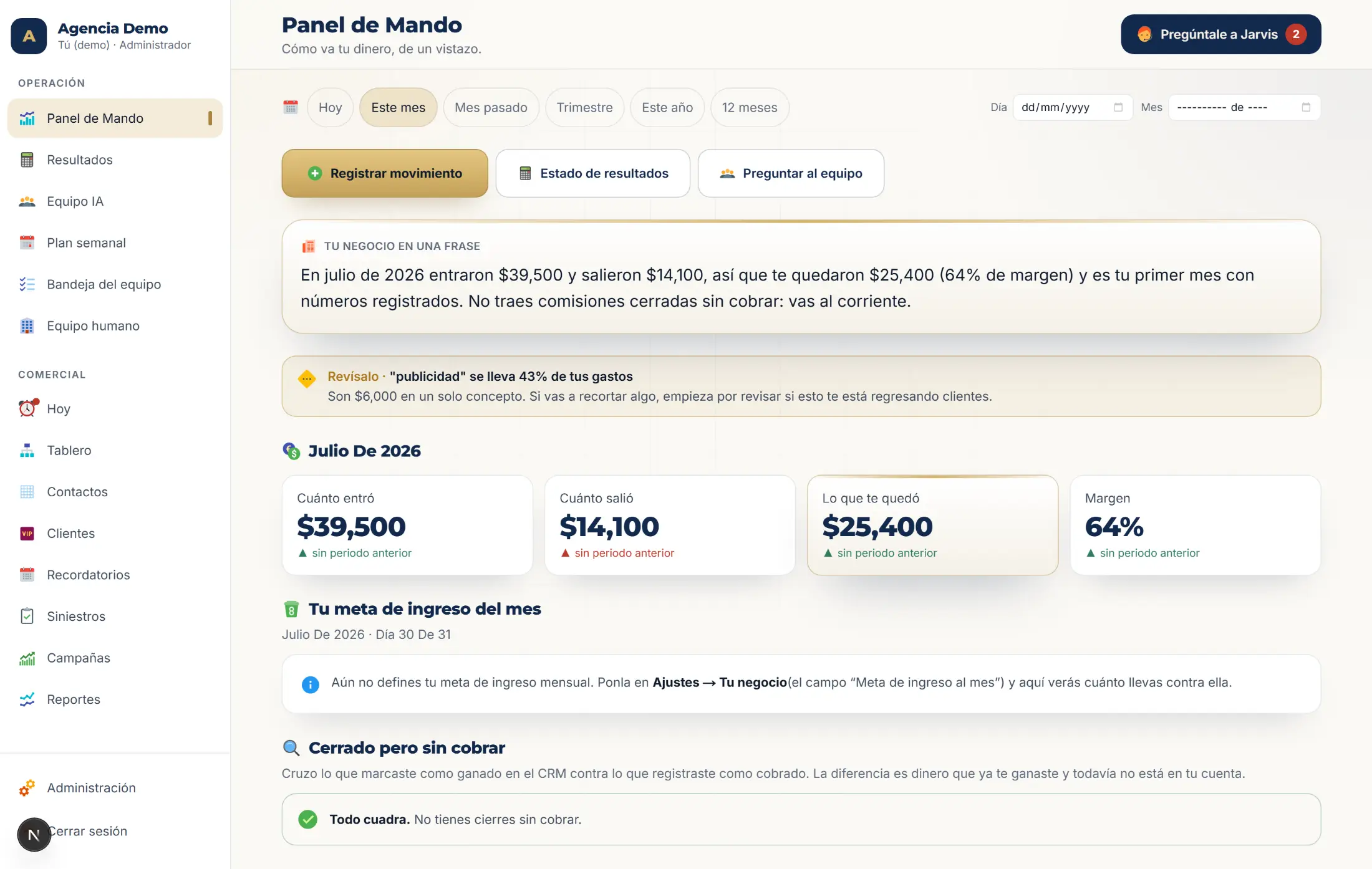This screenshot has height=869, width=1372.
Task: Click the Clientes VIP icon
Action: [x=27, y=534]
